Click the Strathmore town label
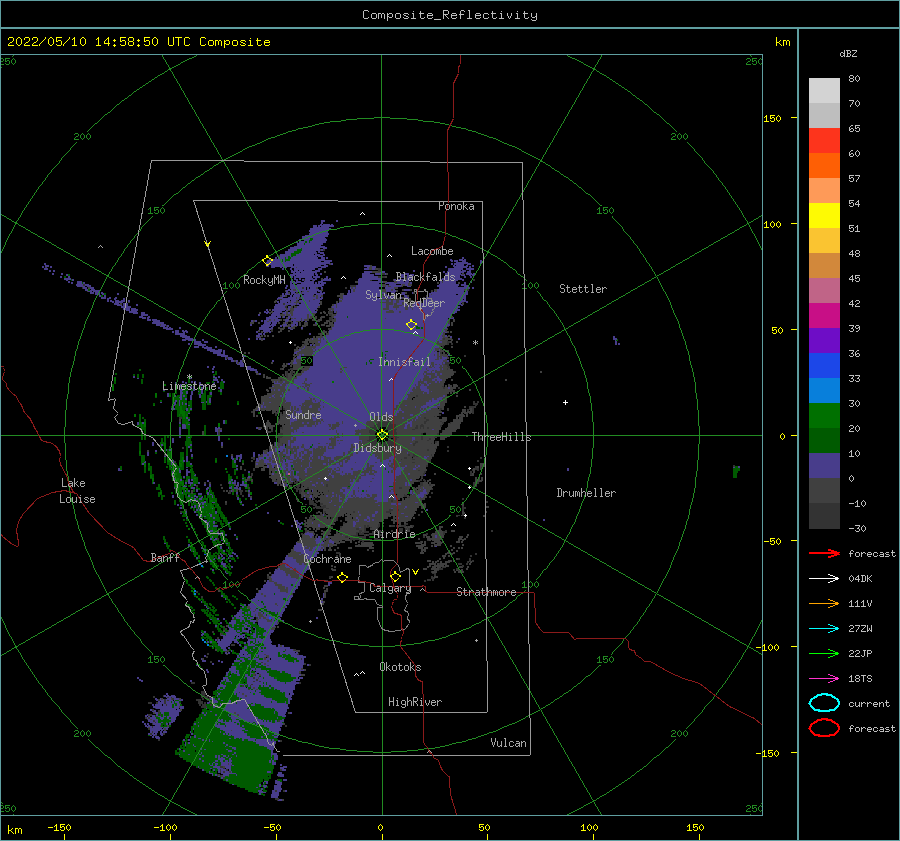The height and width of the screenshot is (841, 900). tap(486, 592)
